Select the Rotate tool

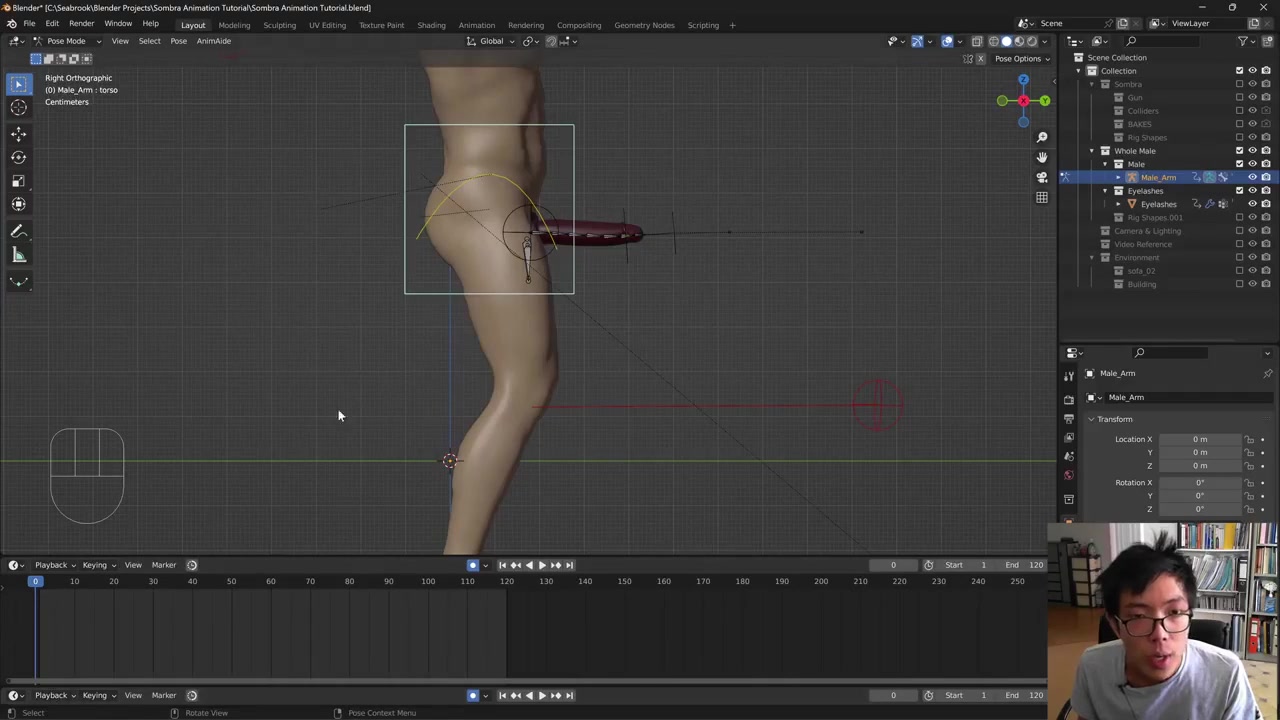[18, 157]
